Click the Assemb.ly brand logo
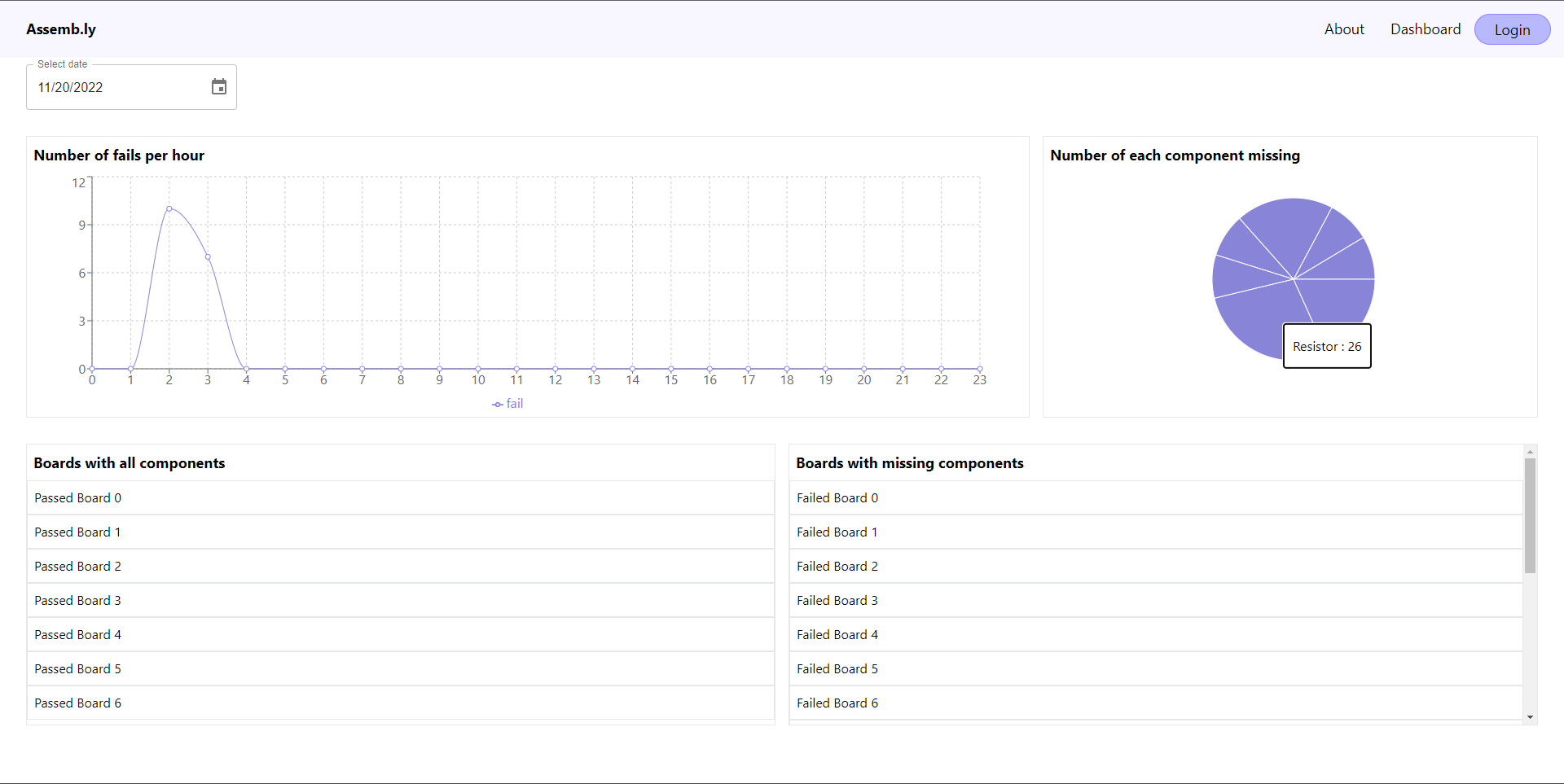 point(61,29)
